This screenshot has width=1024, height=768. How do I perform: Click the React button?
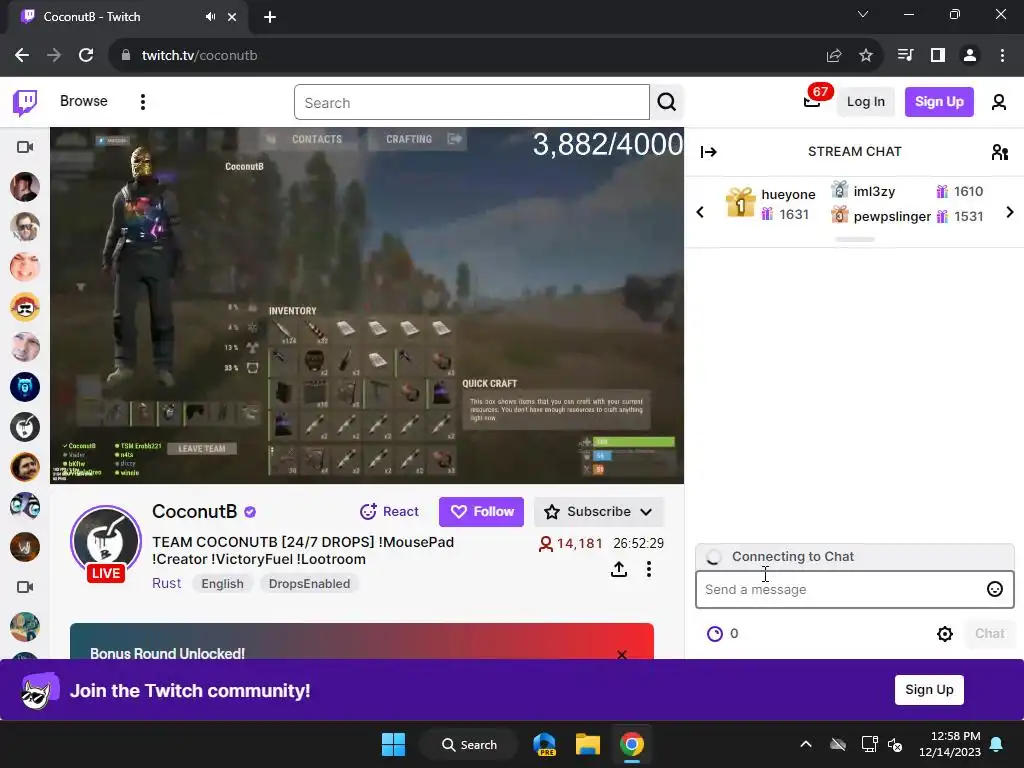[x=389, y=511]
